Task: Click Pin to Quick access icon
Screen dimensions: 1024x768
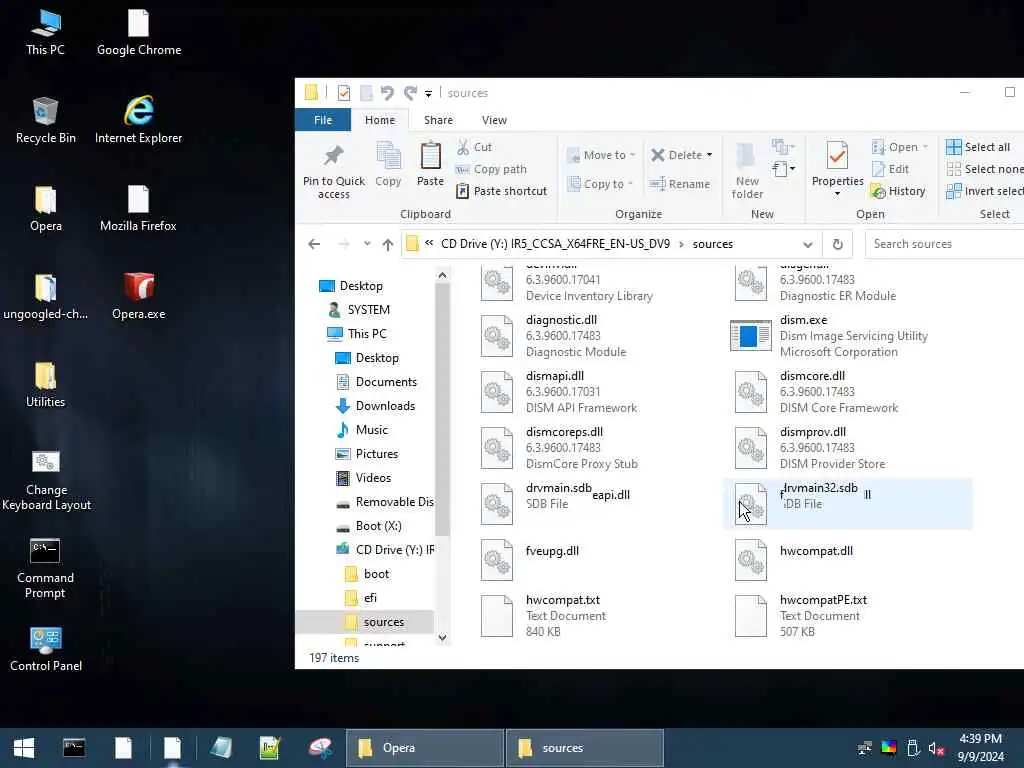Action: [334, 170]
